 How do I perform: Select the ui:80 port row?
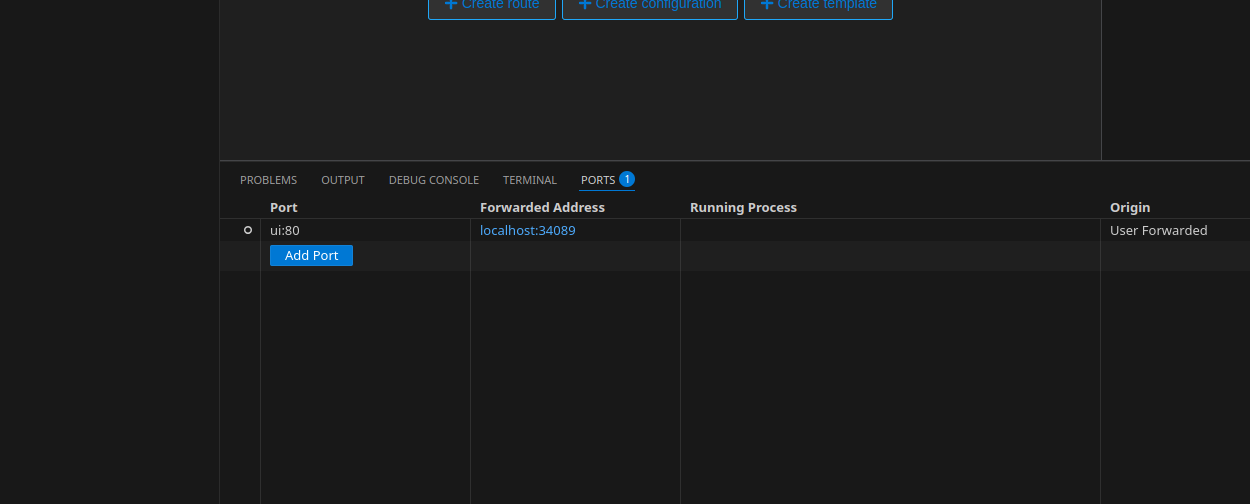coord(735,230)
